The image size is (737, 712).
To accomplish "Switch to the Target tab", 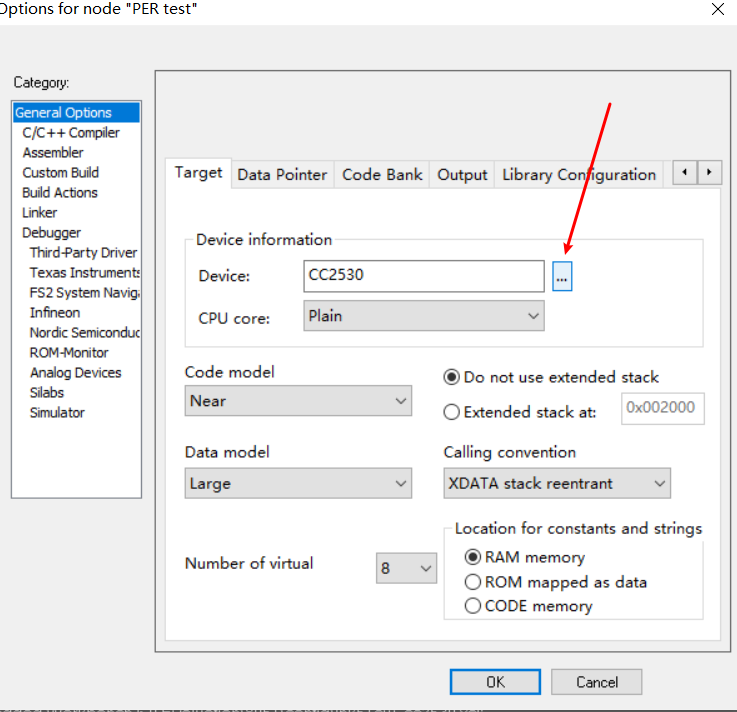I will point(198,173).
